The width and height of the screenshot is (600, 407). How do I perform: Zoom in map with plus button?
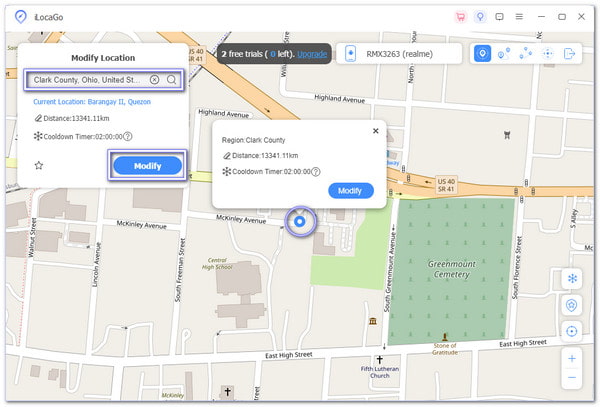[x=572, y=359]
